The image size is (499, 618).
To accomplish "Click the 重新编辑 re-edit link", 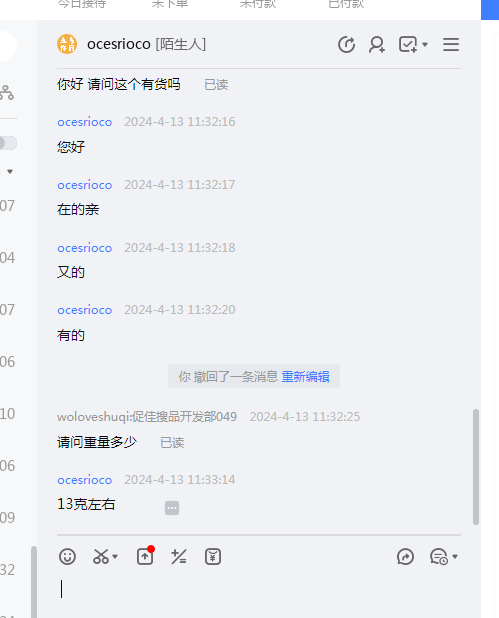I will [x=305, y=377].
